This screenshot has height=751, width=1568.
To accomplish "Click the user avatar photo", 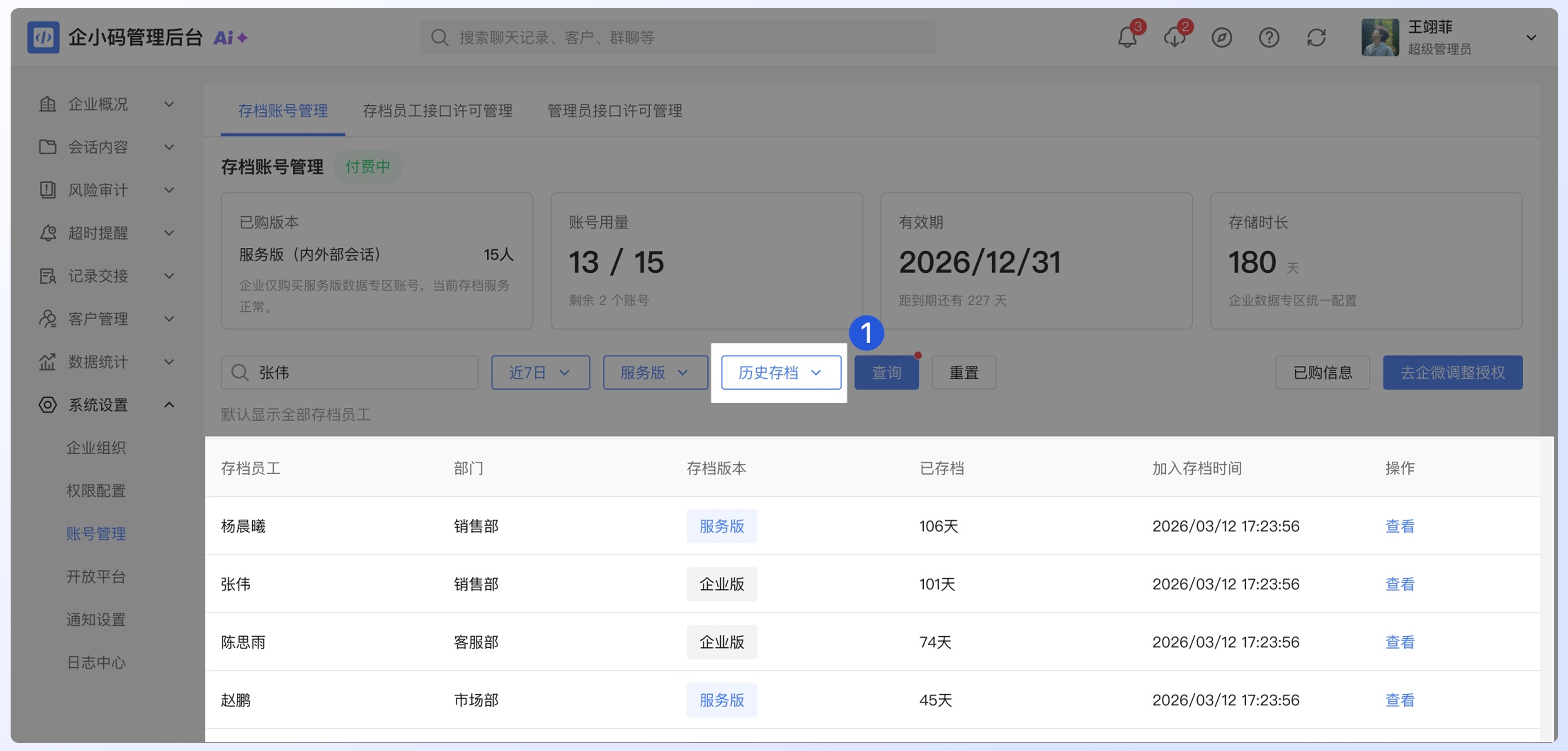I will tap(1380, 38).
